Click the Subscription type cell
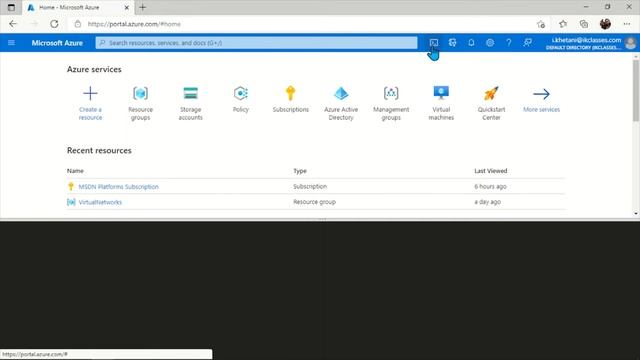Viewport: 640px width, 360px height. tap(310, 187)
